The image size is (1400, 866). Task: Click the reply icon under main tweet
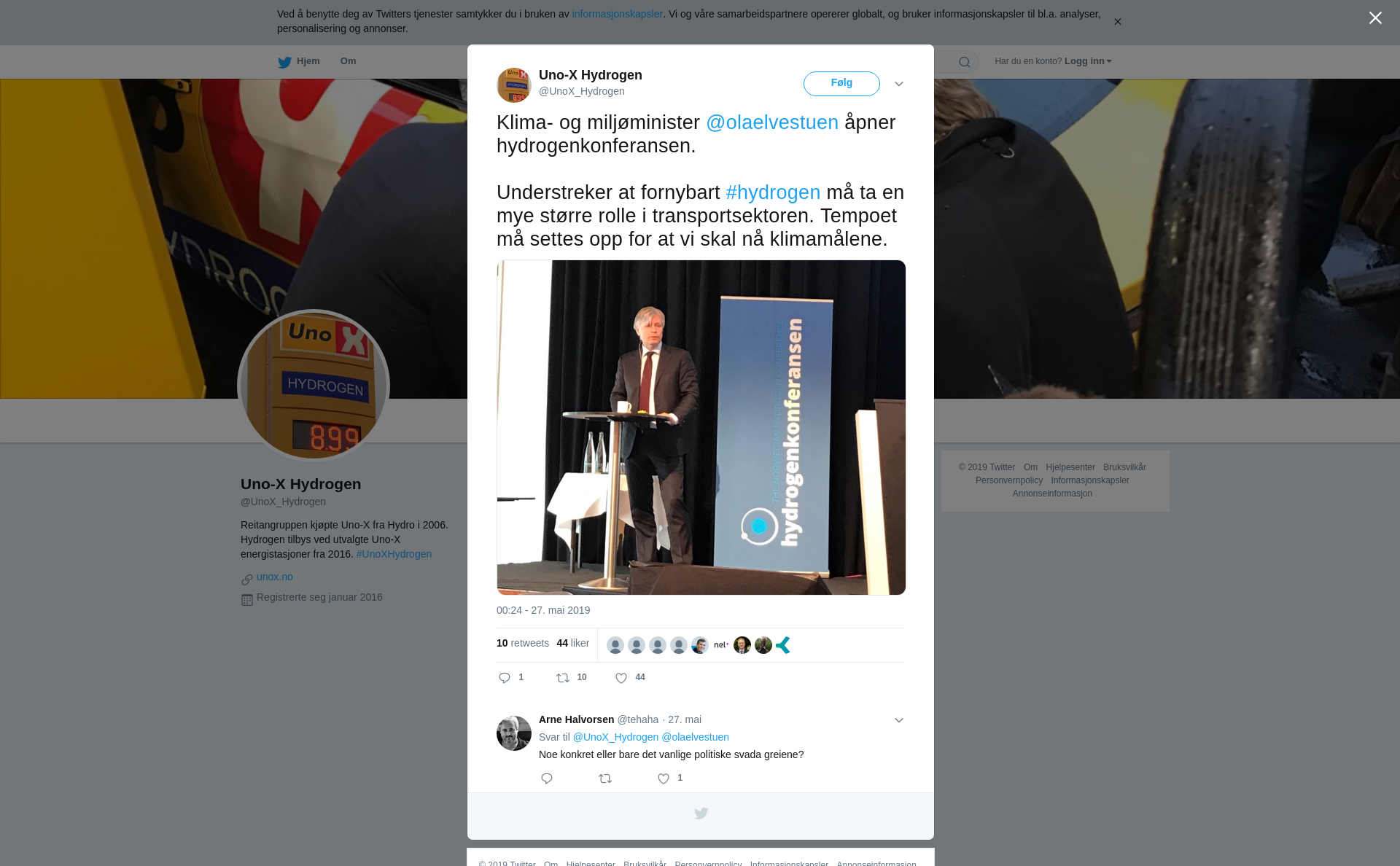tap(505, 678)
